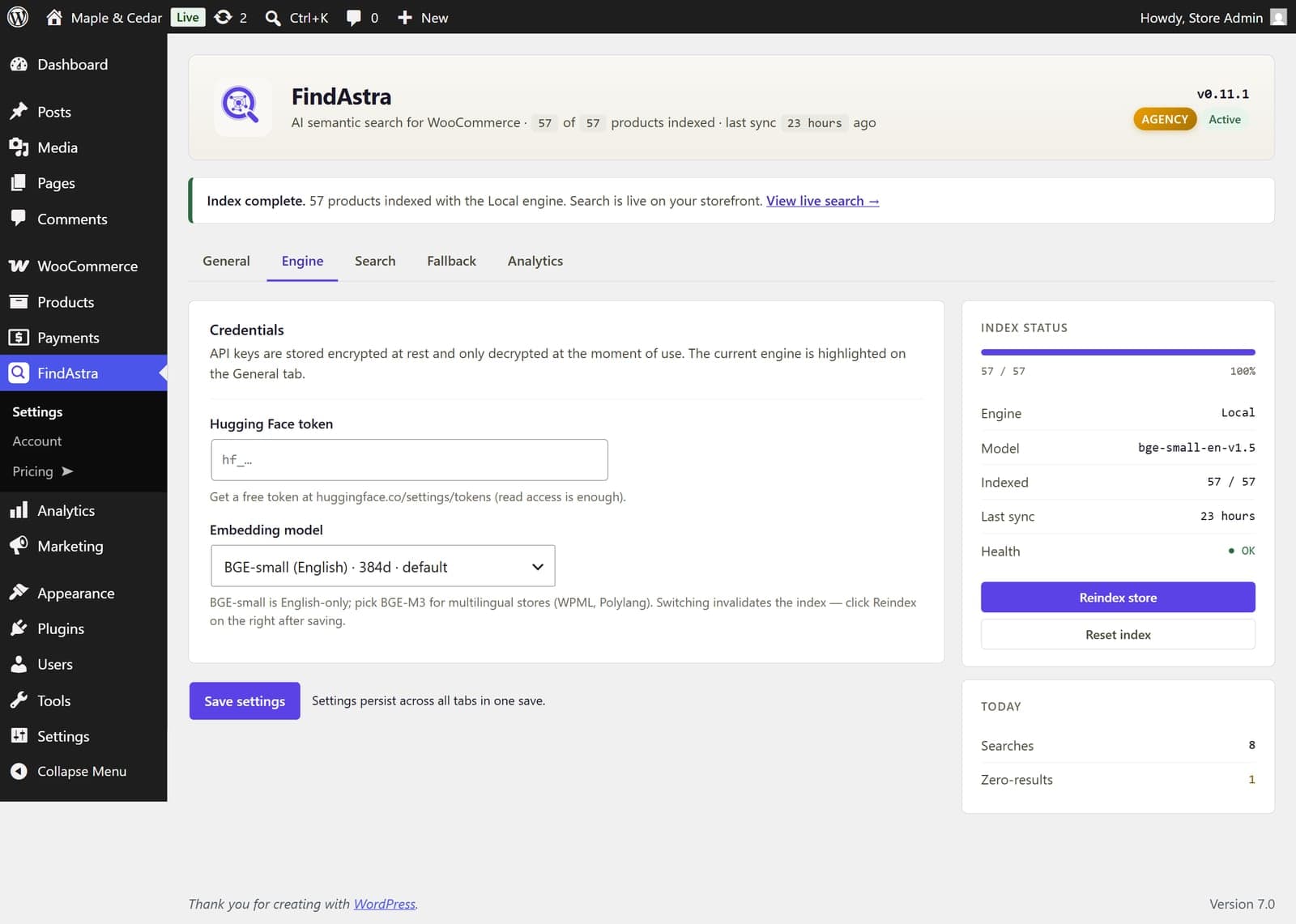Viewport: 1296px width, 924px height.
Task: Click the updates icon showing 2
Action: click(223, 17)
